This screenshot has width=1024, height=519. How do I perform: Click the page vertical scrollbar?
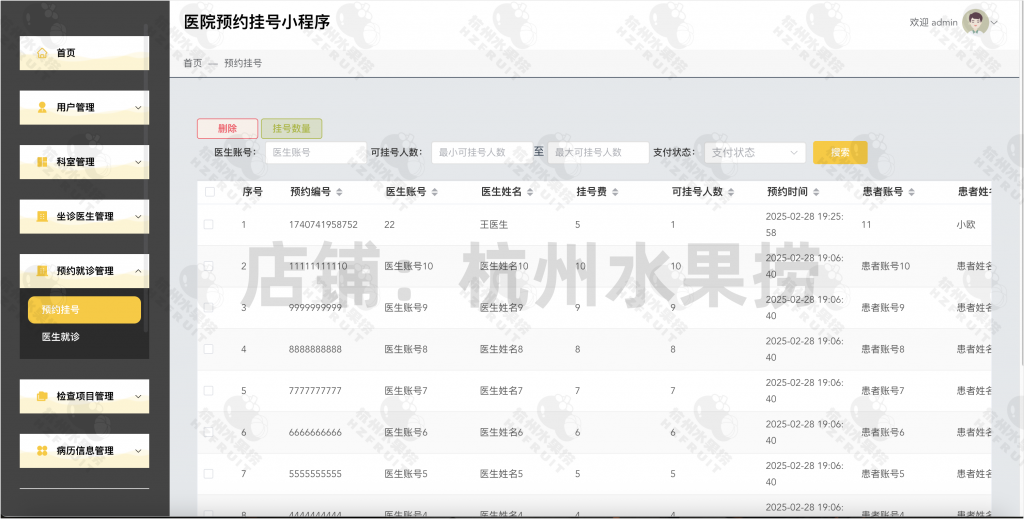(1021, 183)
